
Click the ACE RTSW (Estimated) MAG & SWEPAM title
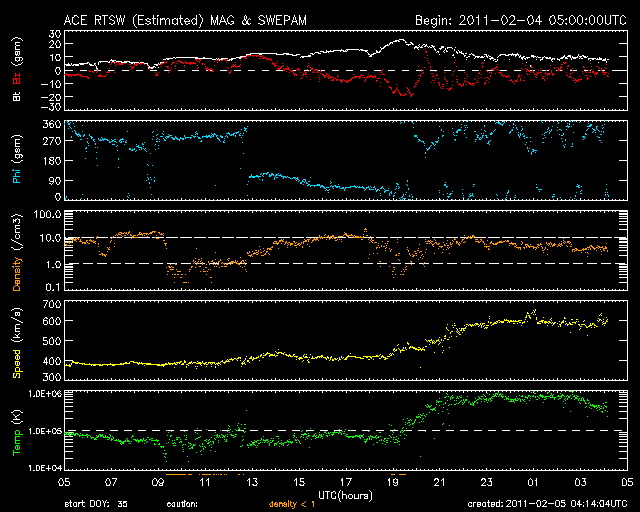[x=185, y=20]
